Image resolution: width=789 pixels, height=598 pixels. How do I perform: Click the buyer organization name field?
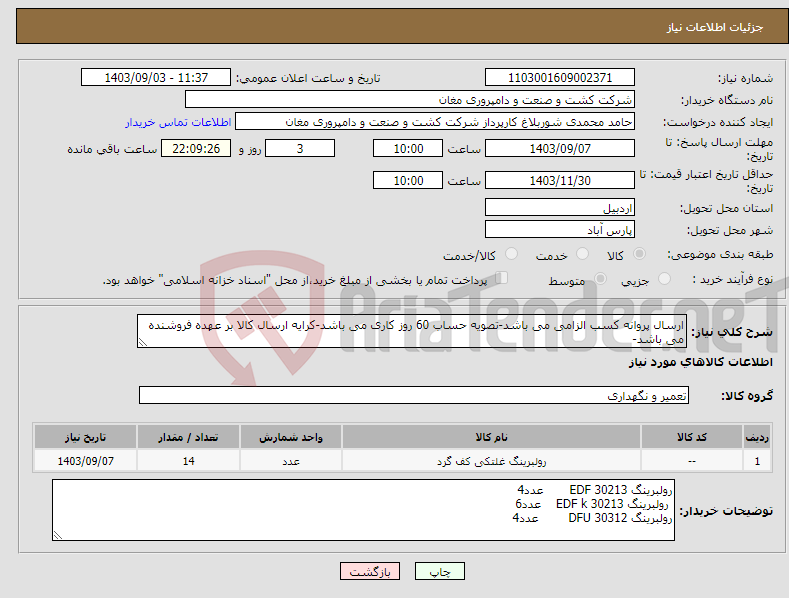[x=410, y=99]
